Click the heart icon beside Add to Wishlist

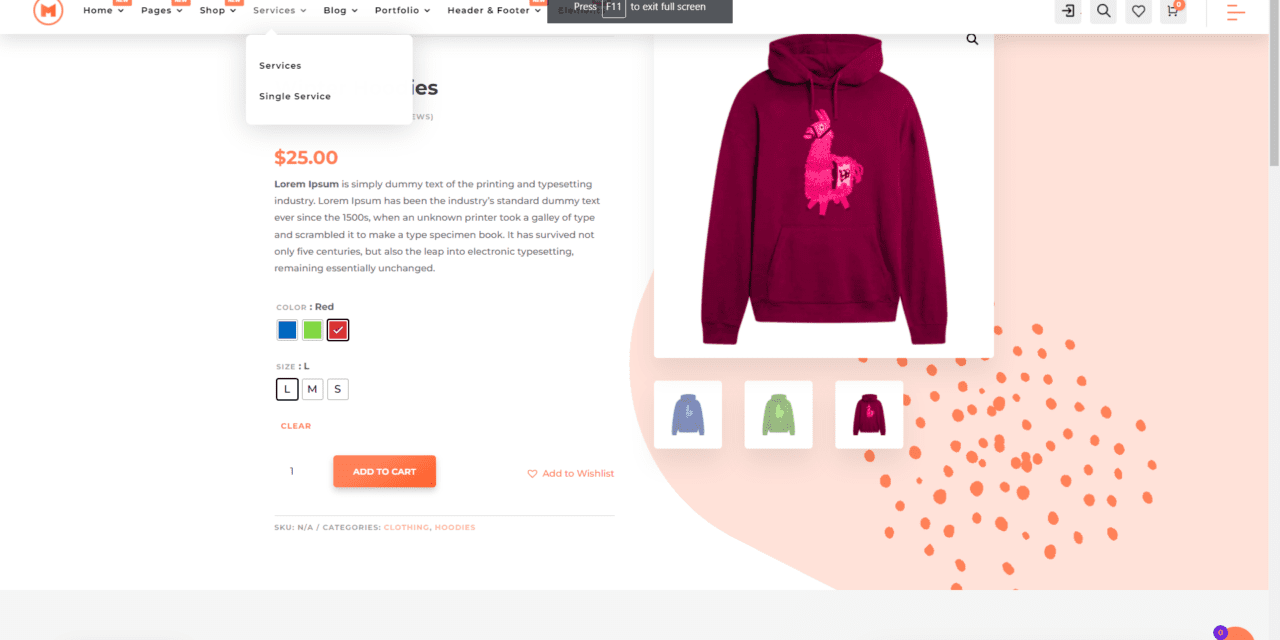click(x=532, y=474)
